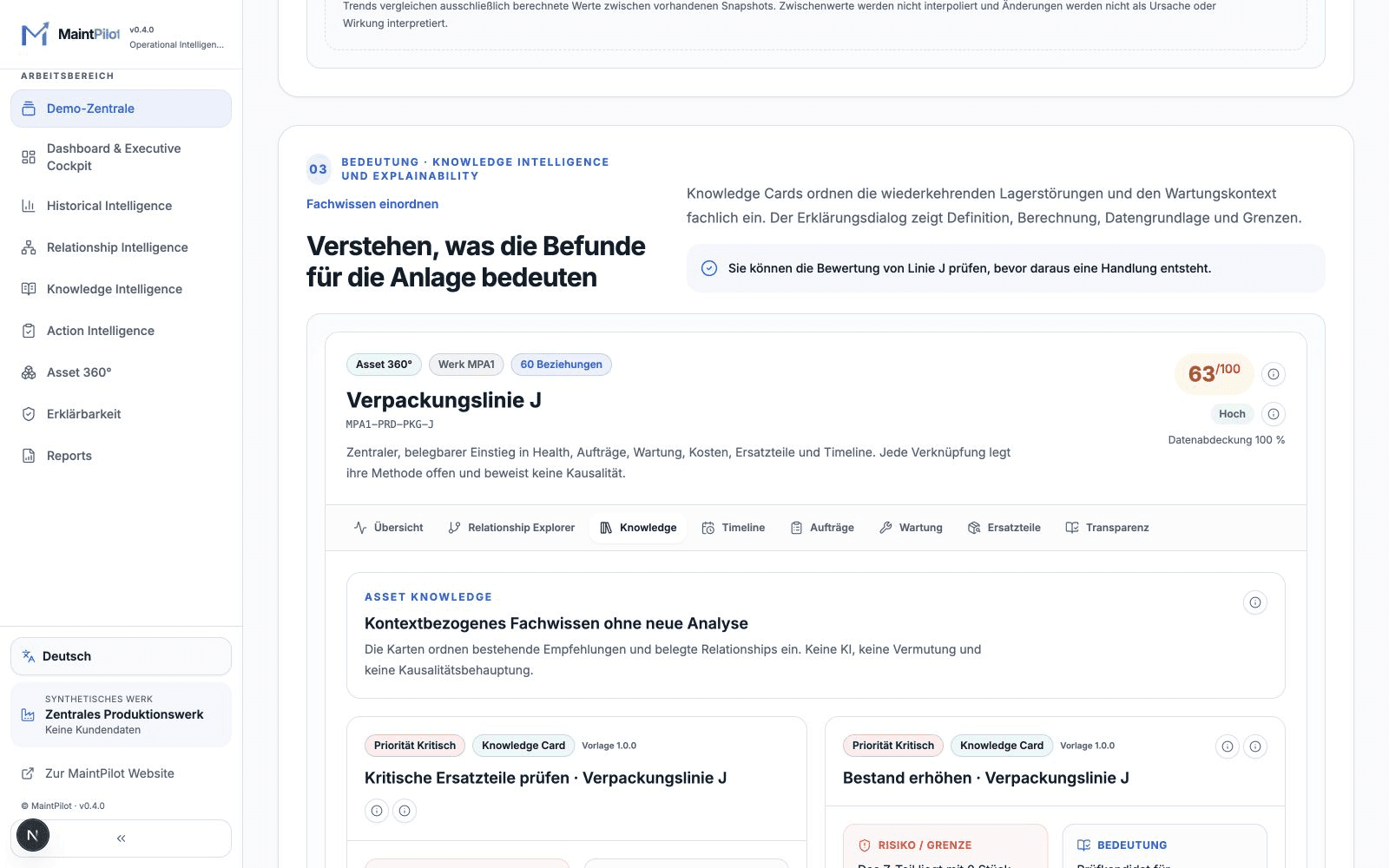The image size is (1389, 868).
Task: Switch to Relationship Explorer tab
Action: point(511,528)
